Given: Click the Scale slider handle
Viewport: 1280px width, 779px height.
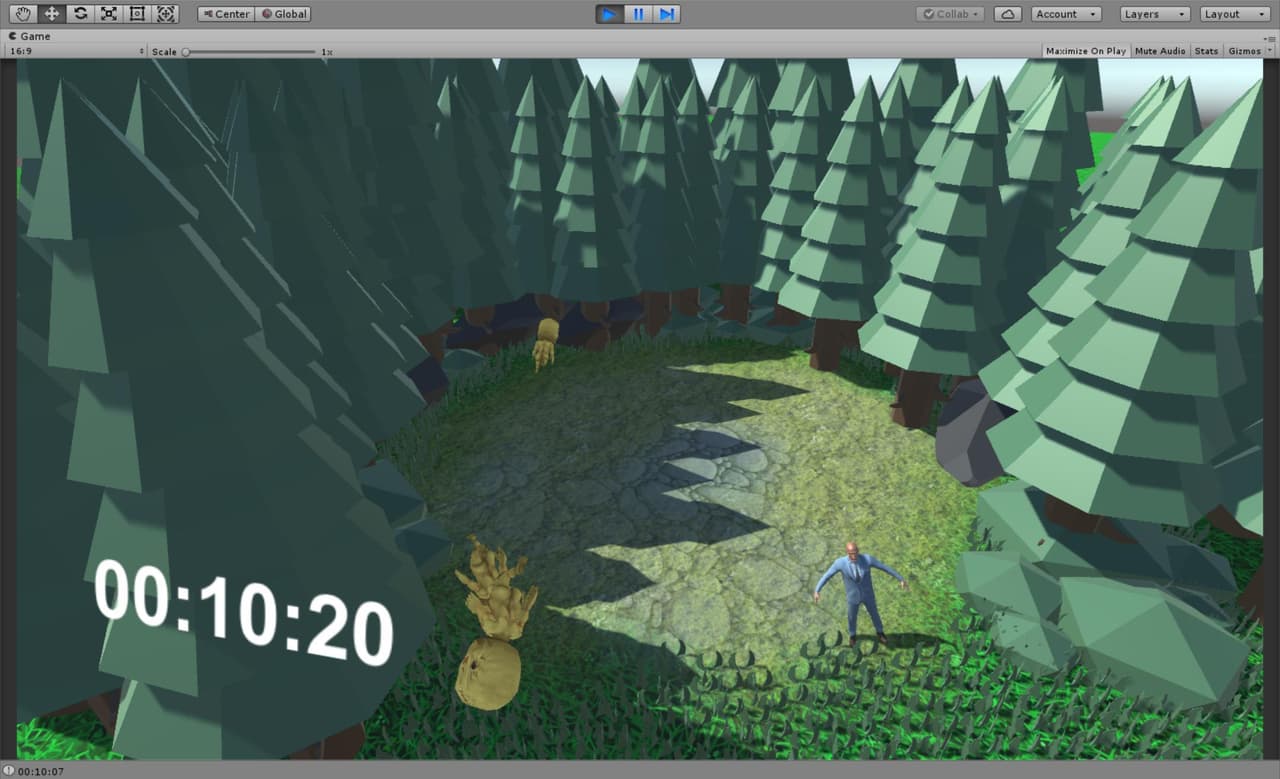Looking at the screenshot, I should click(x=186, y=51).
